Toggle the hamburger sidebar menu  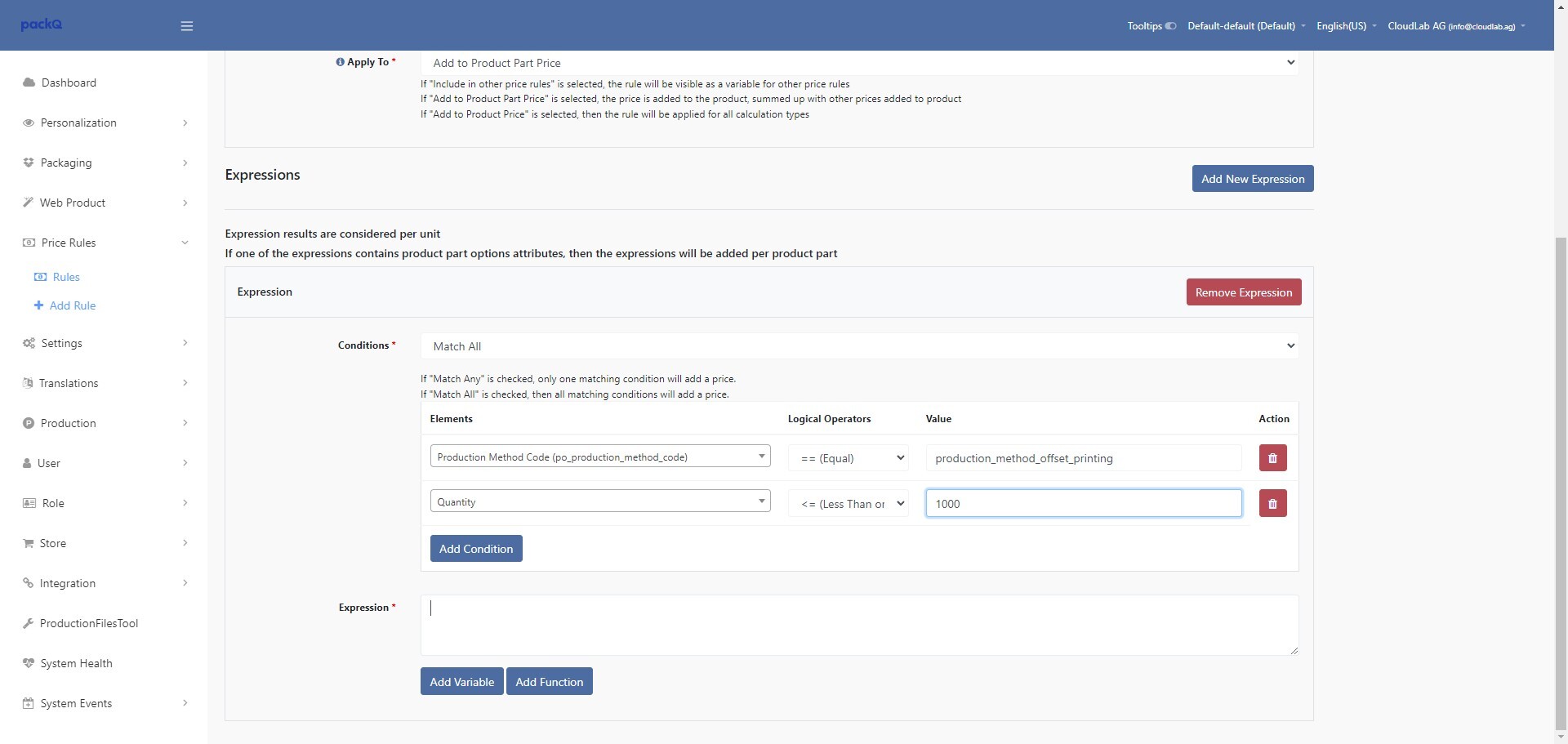(x=187, y=26)
